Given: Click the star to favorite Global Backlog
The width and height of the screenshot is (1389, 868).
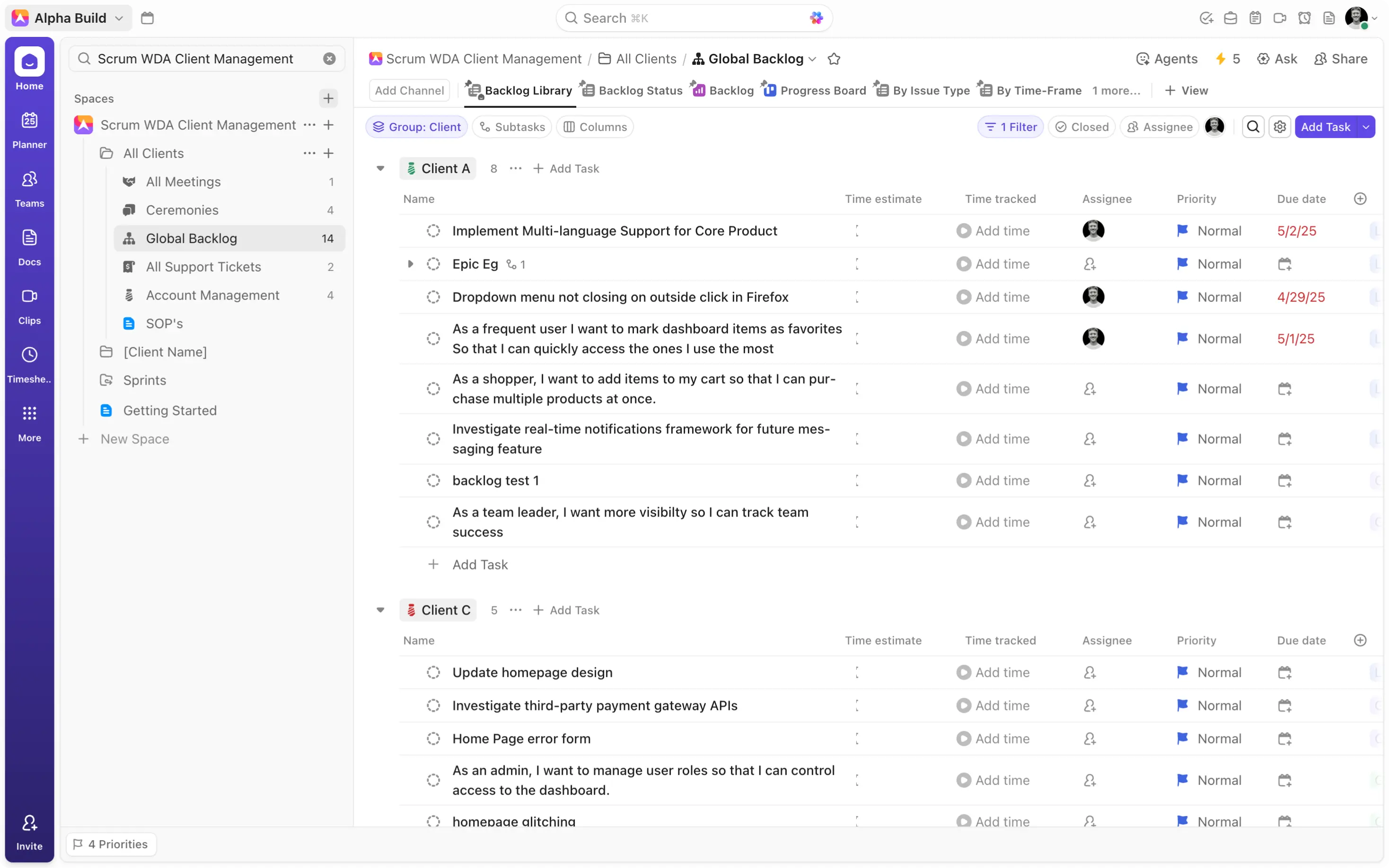Looking at the screenshot, I should point(834,59).
